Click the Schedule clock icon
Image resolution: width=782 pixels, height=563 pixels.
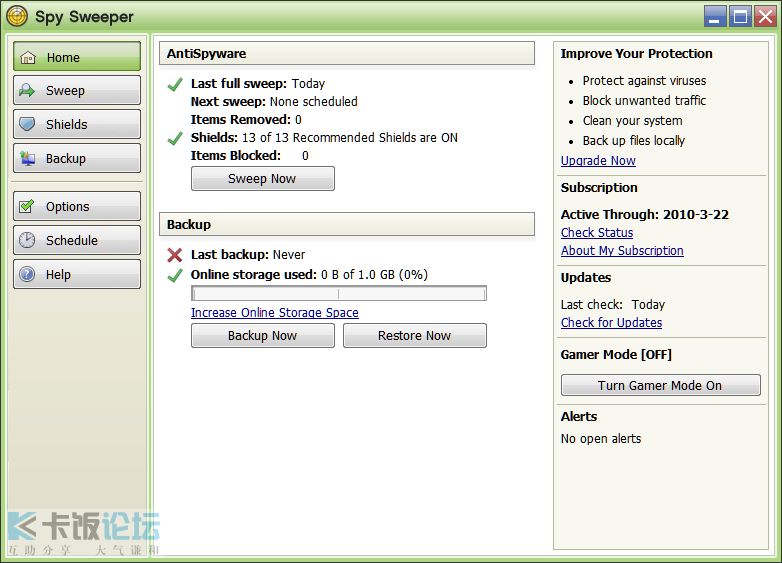27,240
